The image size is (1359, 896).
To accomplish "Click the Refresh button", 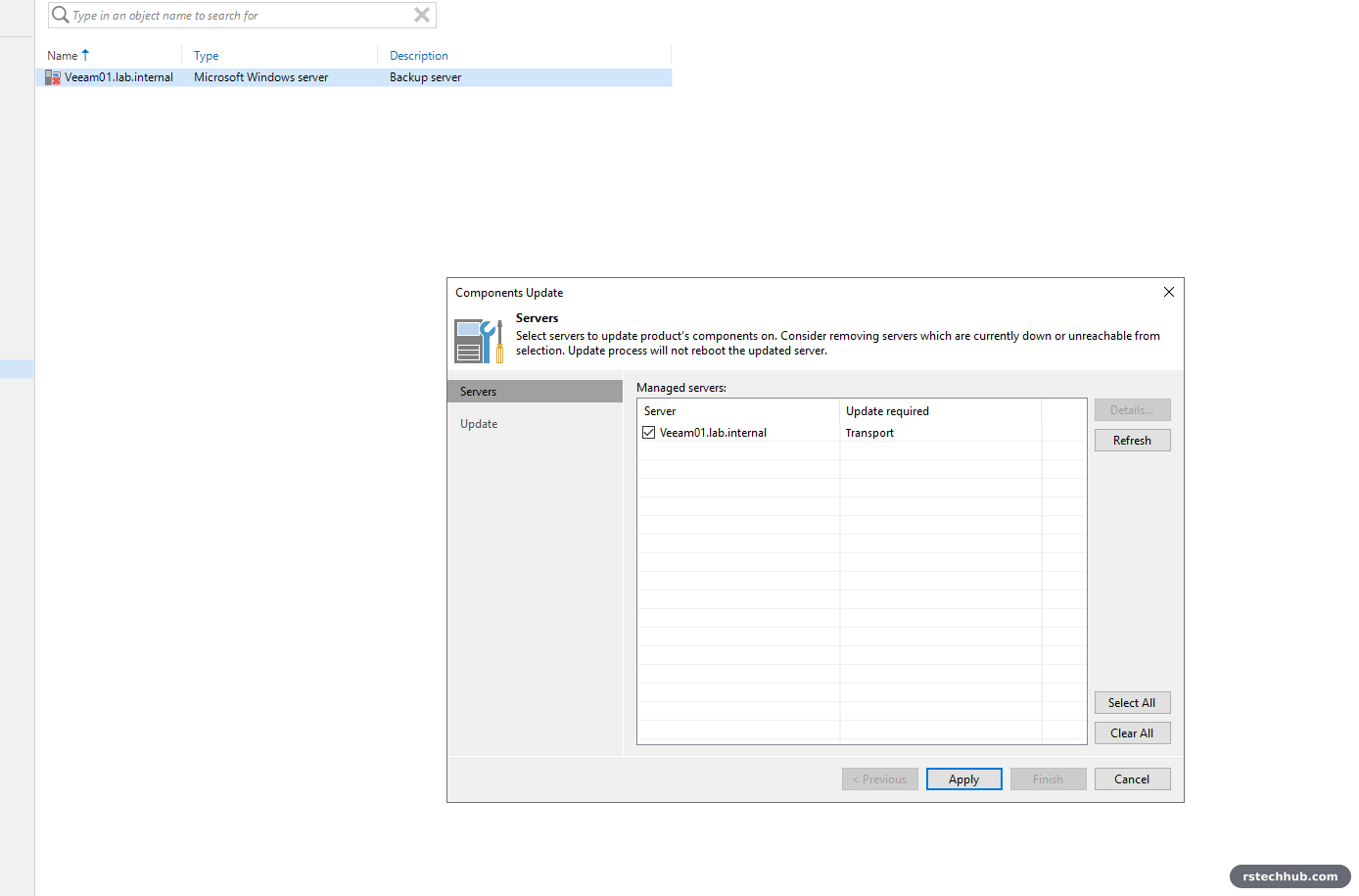I will coord(1132,441).
